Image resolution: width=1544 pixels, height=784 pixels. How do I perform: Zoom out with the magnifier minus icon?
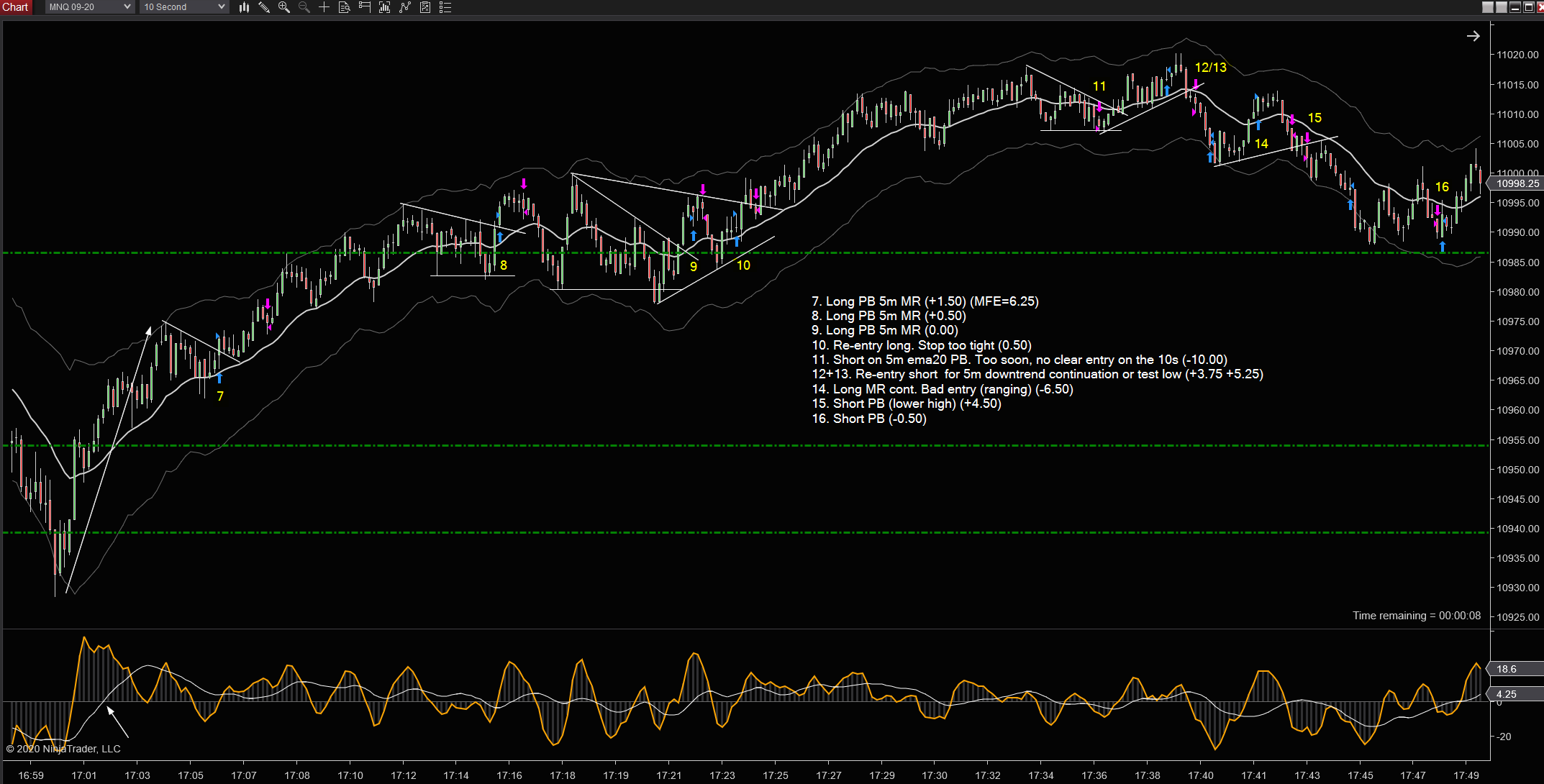click(x=304, y=7)
